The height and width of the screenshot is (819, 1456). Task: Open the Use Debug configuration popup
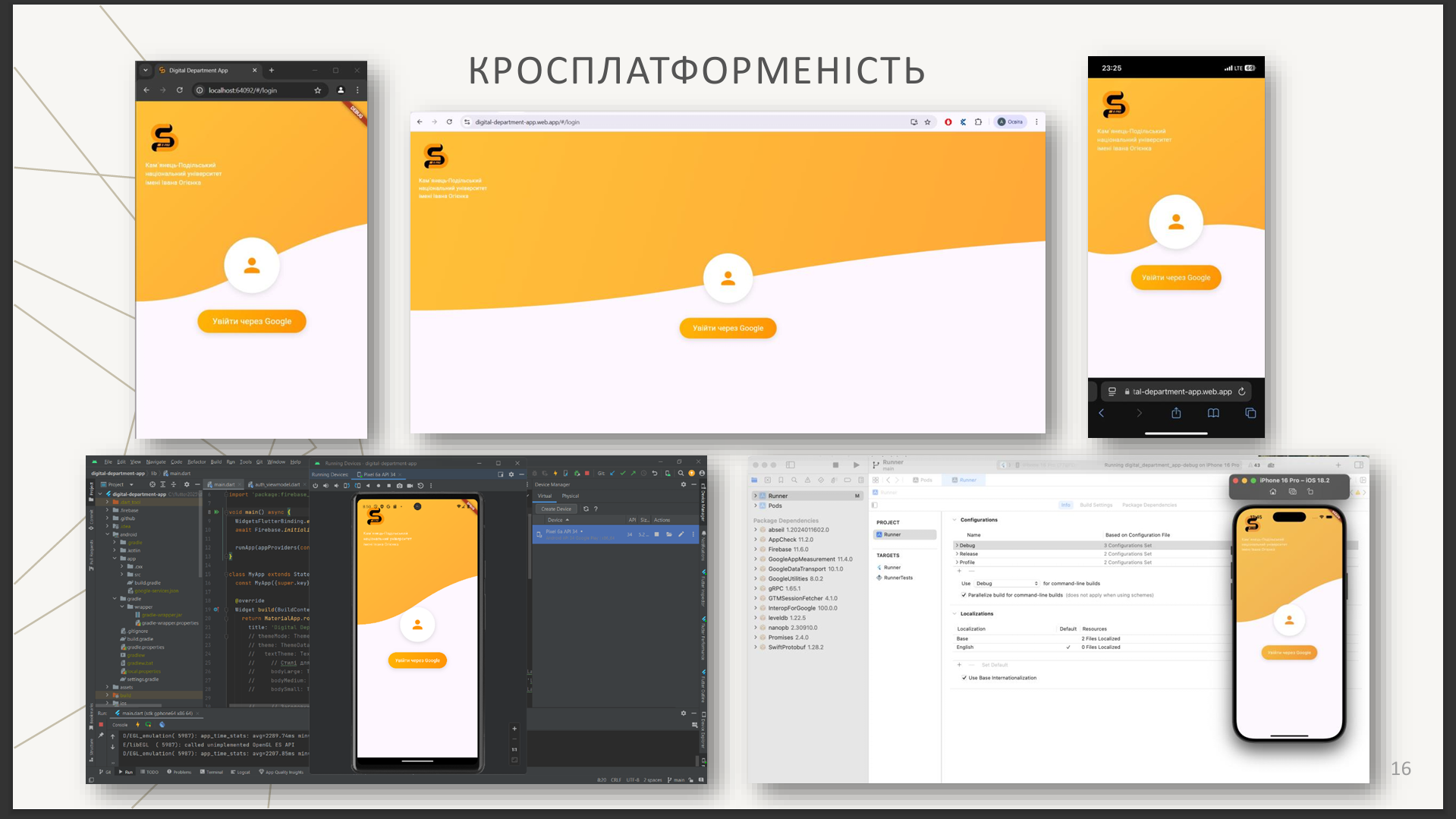tap(1007, 584)
